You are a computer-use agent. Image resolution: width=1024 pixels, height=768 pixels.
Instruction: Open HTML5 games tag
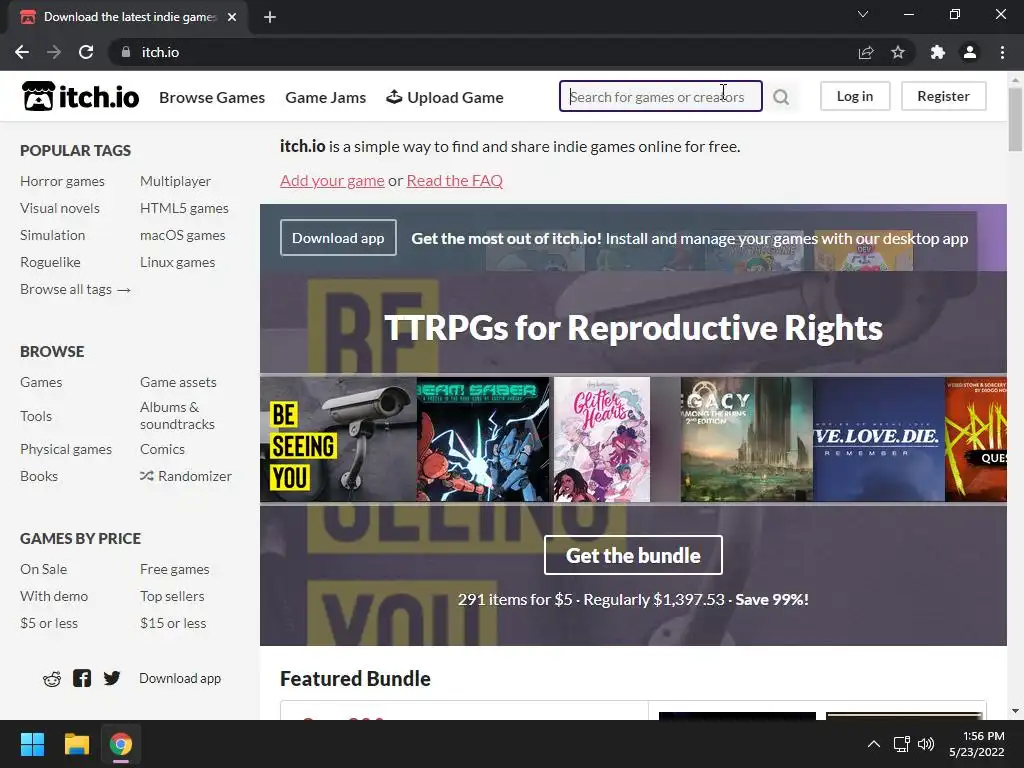point(184,208)
